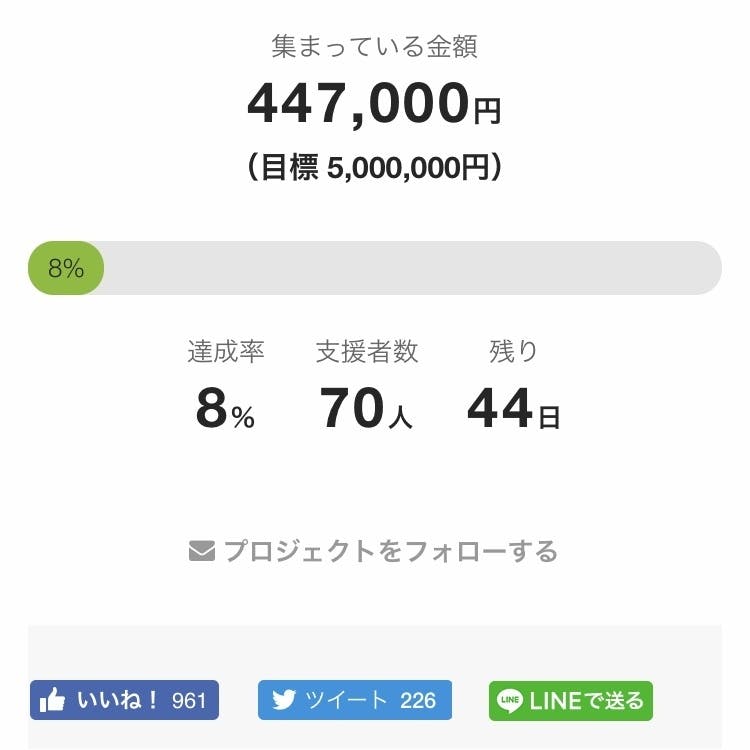This screenshot has height=750, width=750.
Task: Click the gray unfilled progress bar track
Action: pos(410,268)
